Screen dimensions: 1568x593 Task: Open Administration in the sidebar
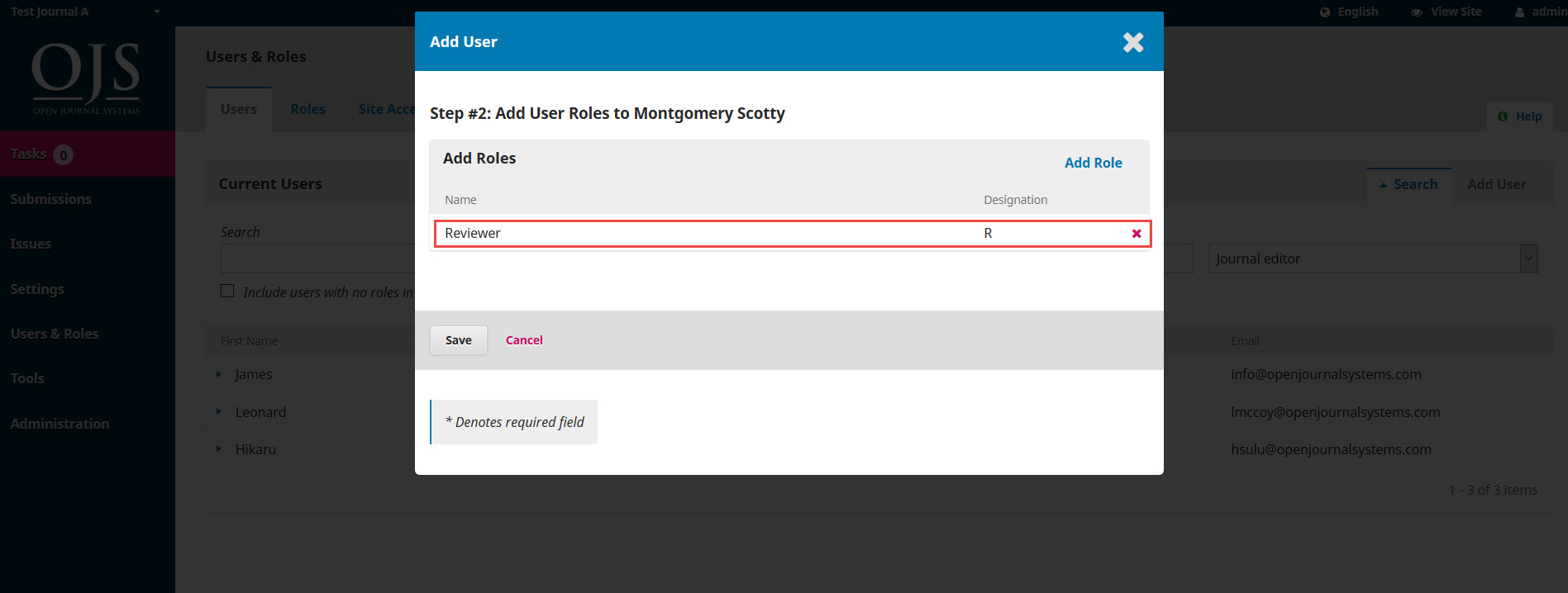point(60,424)
